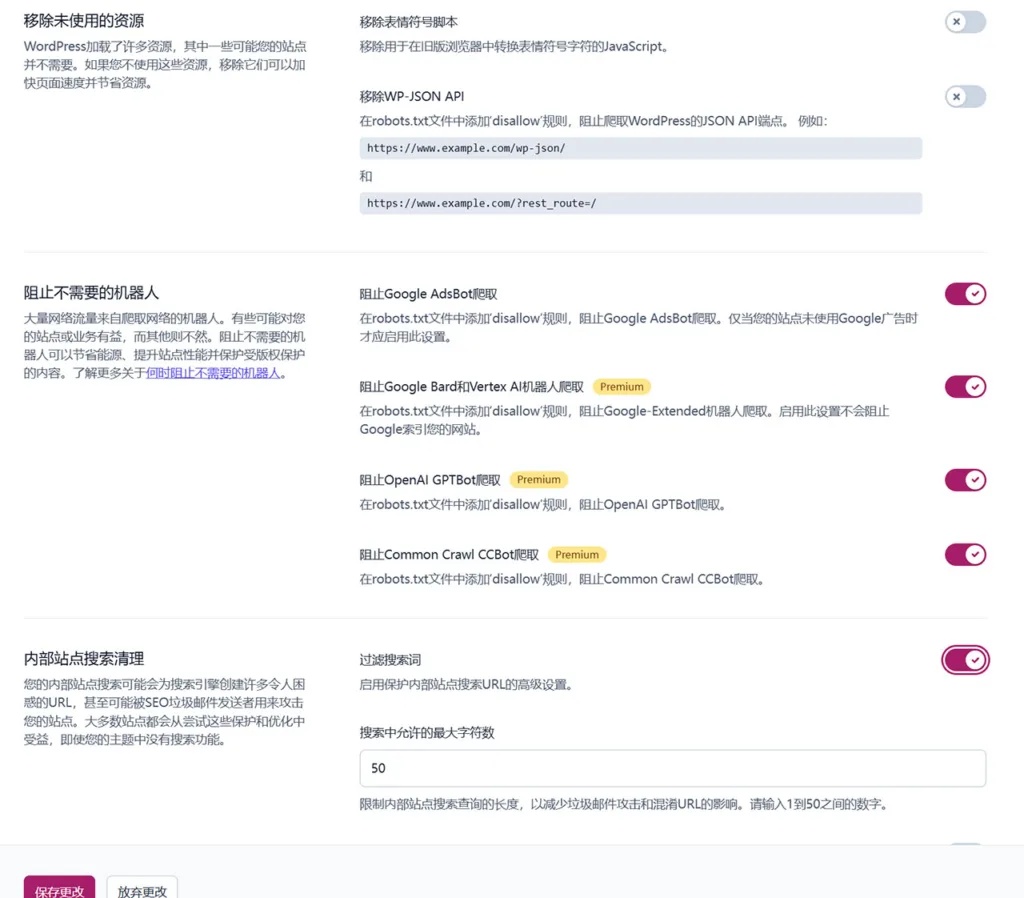Click the checkmark icon on the AdsBot switch
Viewport: 1024px width, 898px height.
point(974,294)
